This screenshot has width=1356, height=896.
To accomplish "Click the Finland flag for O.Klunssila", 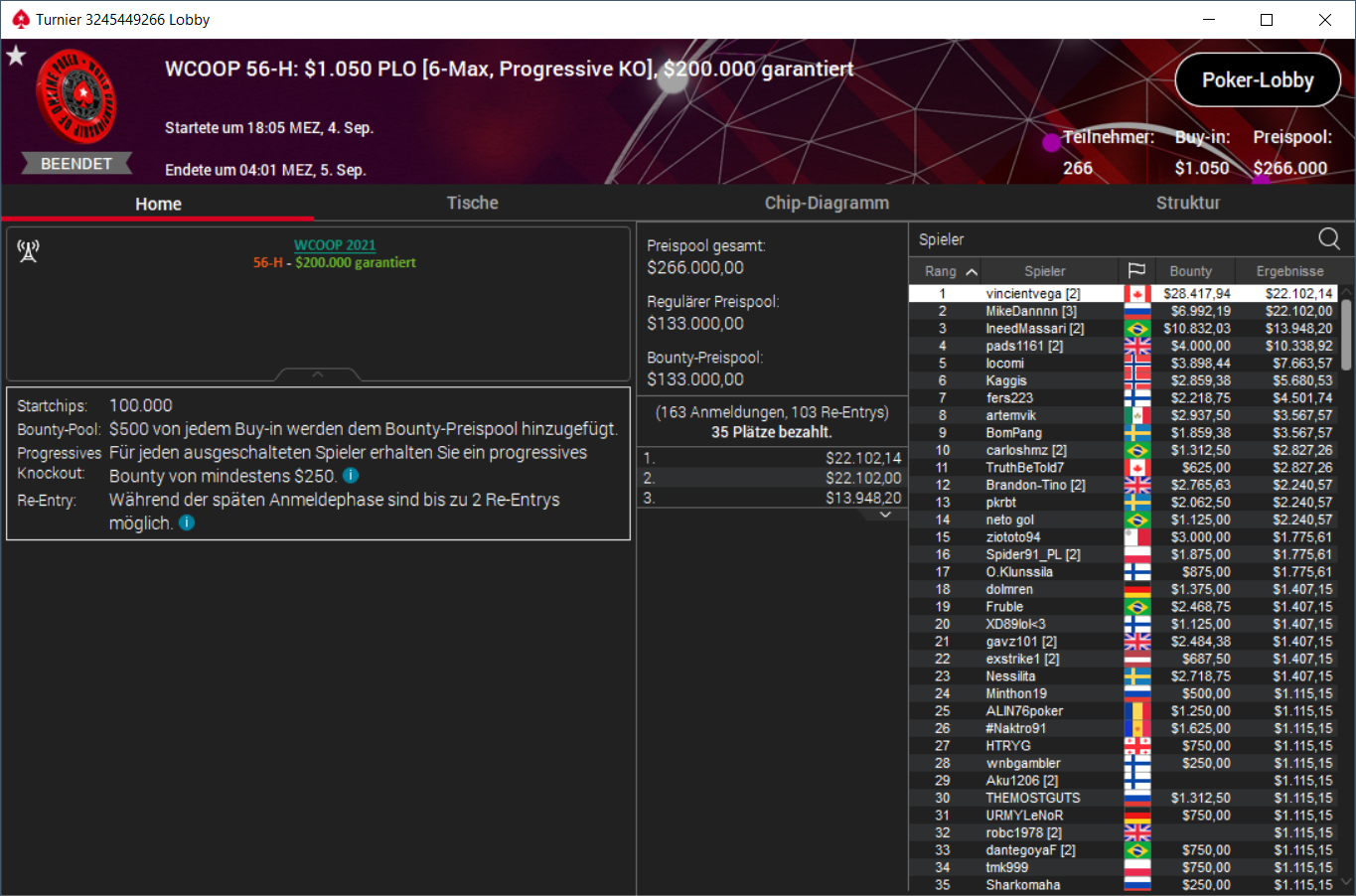I will tap(1137, 572).
